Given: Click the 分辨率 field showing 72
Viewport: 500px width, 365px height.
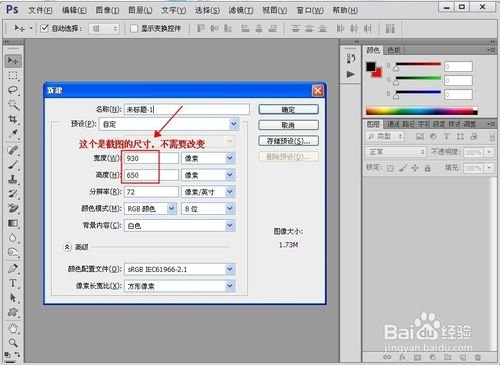Looking at the screenshot, I should click(x=152, y=192).
